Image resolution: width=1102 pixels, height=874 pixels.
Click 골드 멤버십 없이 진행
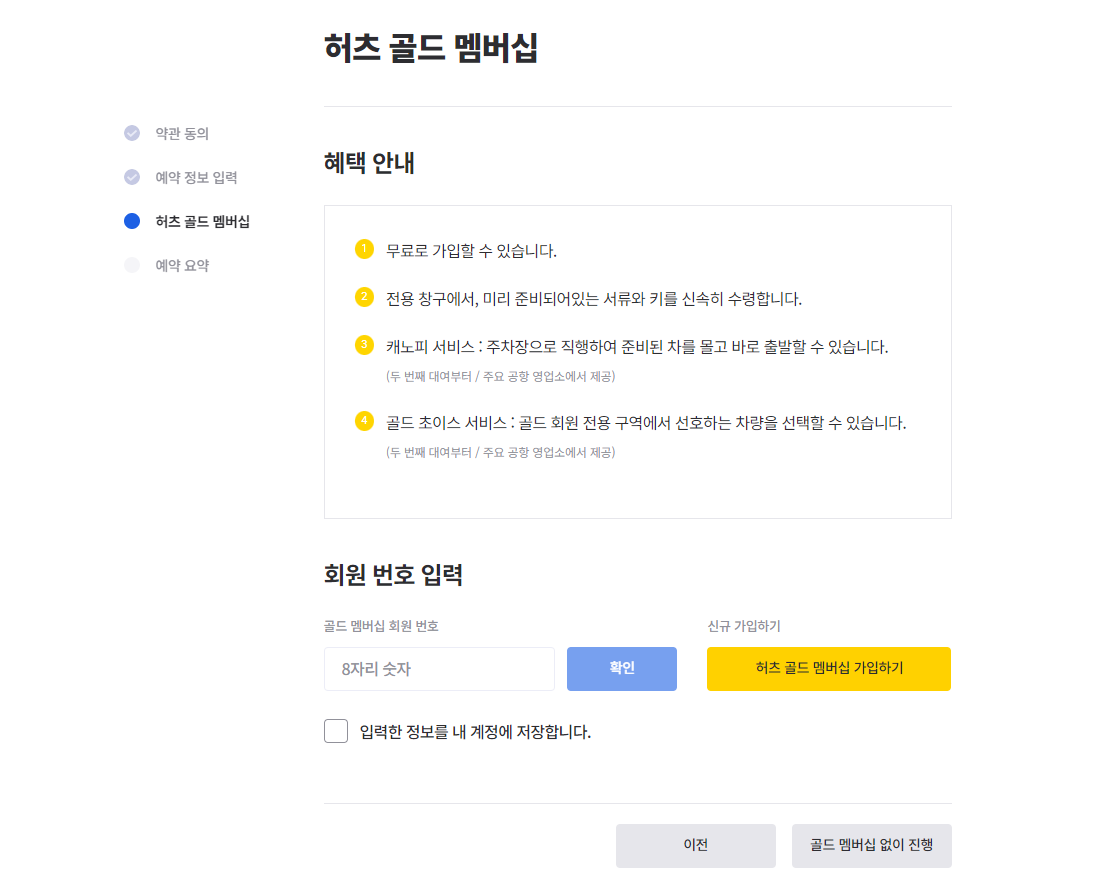(x=871, y=845)
